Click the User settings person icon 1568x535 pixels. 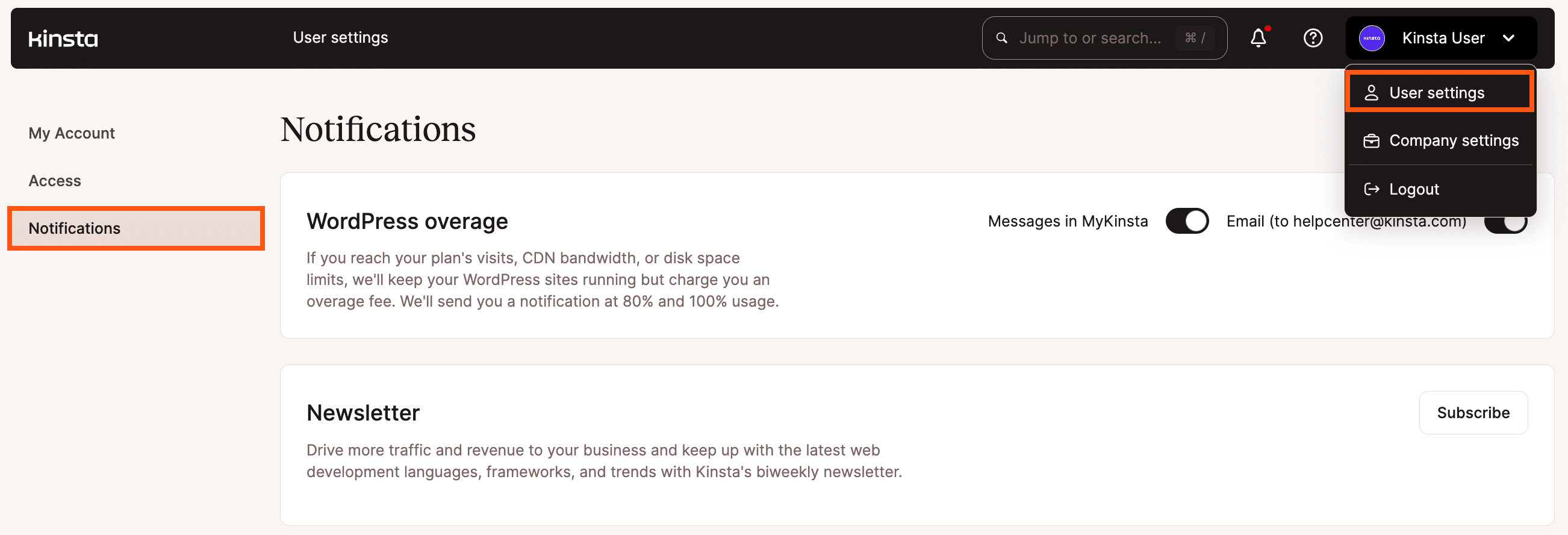click(x=1373, y=92)
